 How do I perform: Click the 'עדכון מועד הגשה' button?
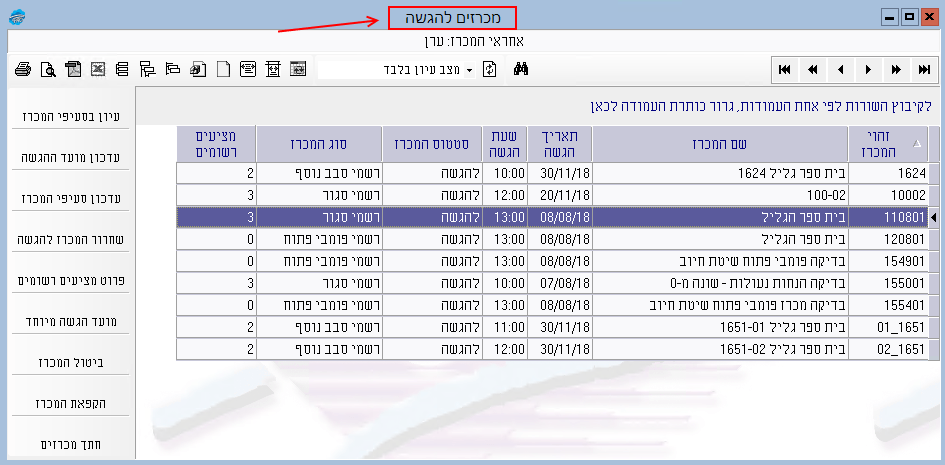tap(70, 158)
